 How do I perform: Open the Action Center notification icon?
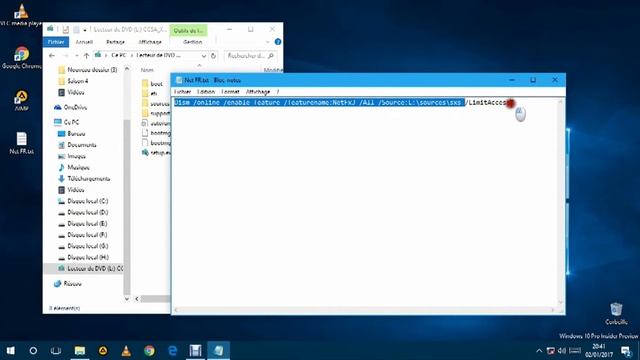point(626,351)
